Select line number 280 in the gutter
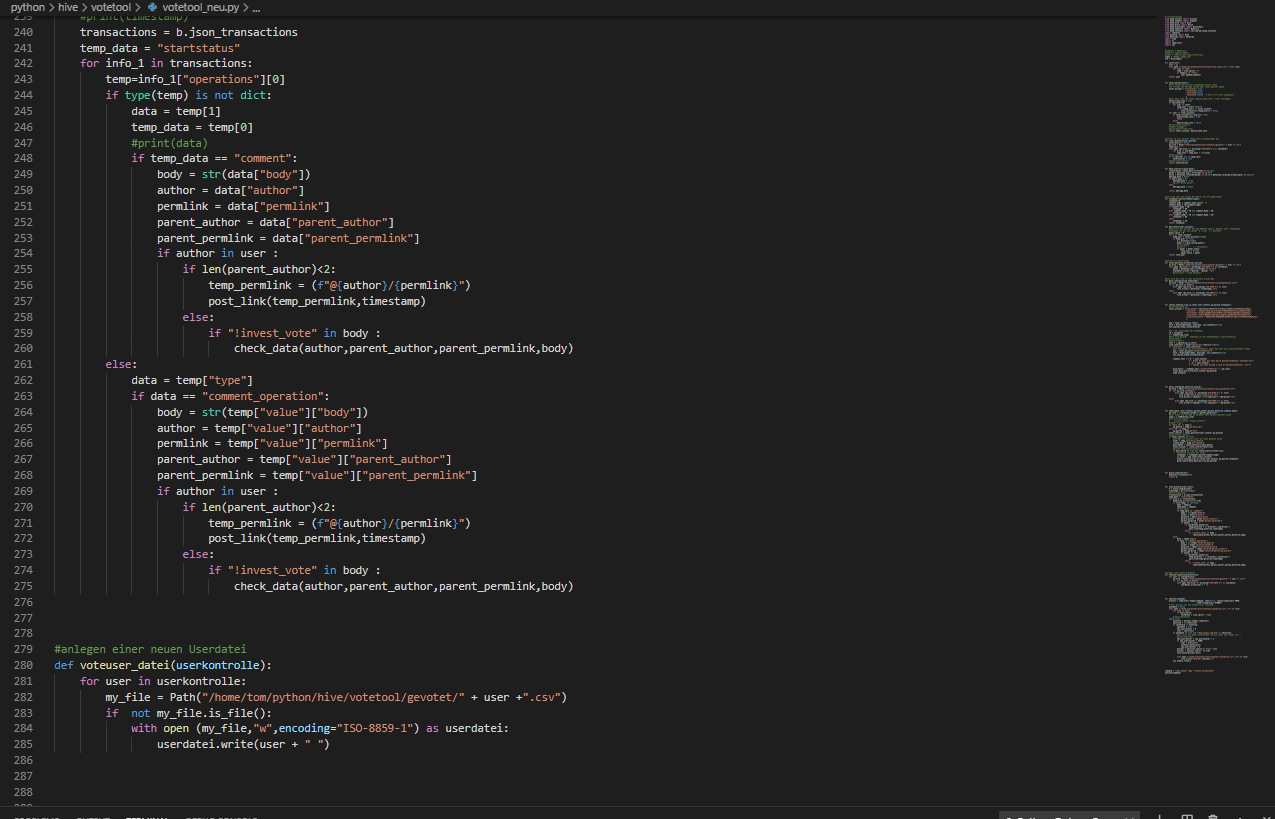Screen dimensions: 1275x819 click(22, 665)
